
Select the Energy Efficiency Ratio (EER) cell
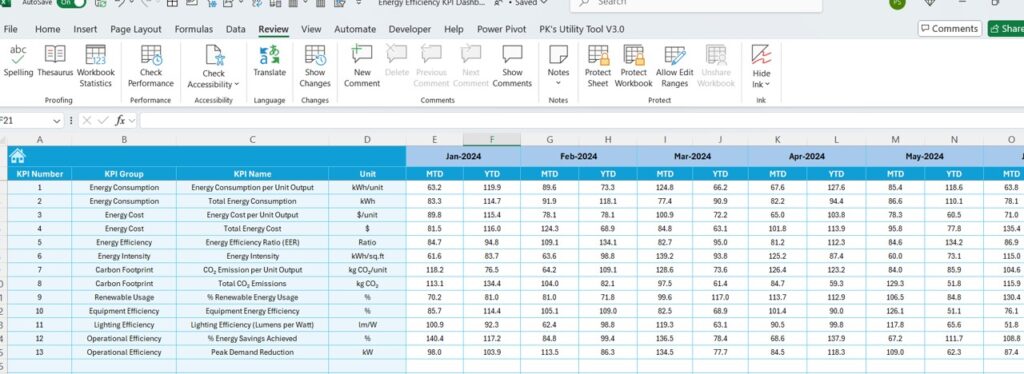(252, 242)
